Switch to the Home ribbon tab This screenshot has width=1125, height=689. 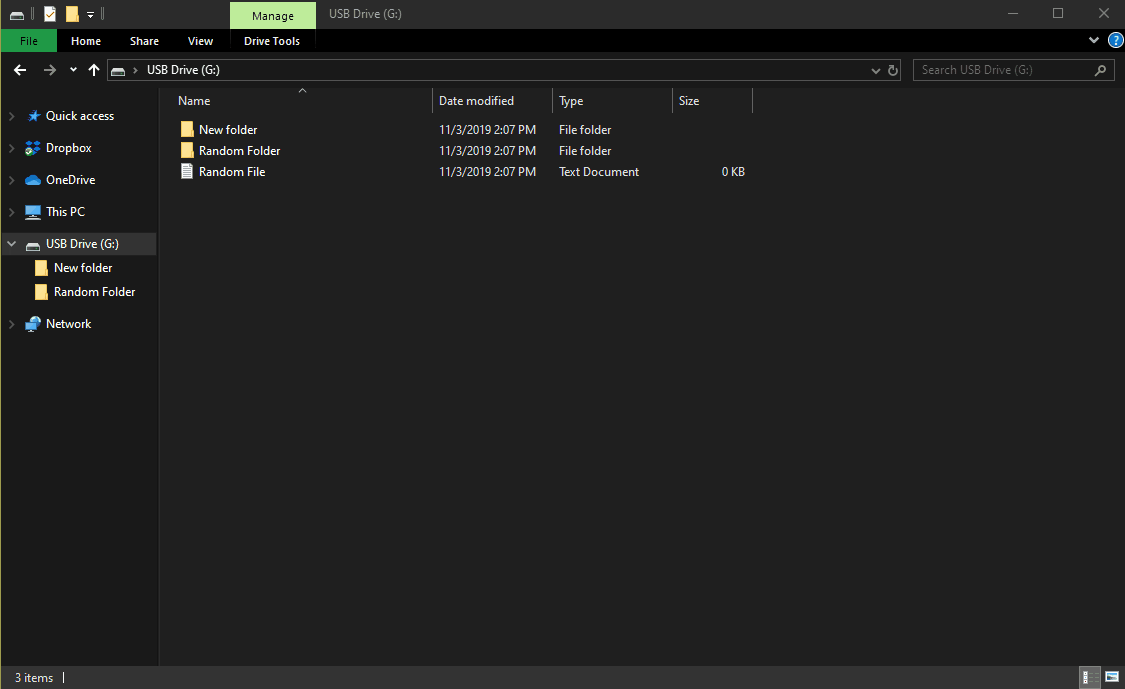pyautogui.click(x=86, y=41)
